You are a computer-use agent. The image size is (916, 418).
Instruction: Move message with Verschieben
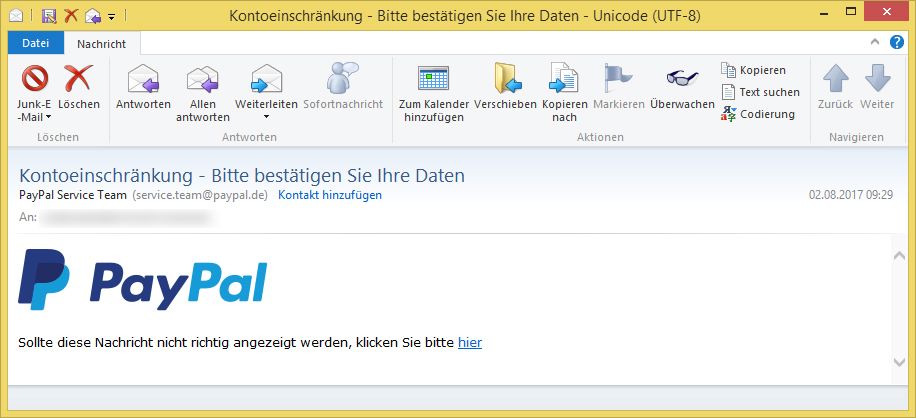point(505,88)
